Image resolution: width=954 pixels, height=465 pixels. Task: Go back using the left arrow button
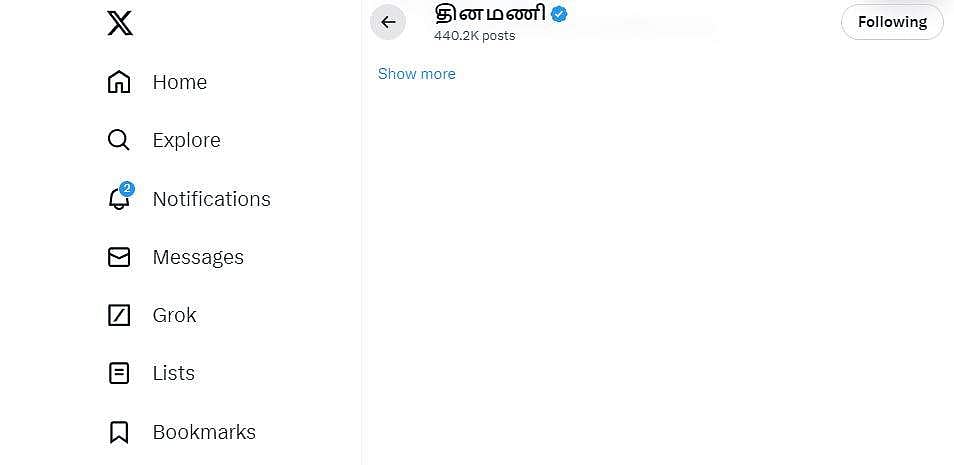[388, 22]
